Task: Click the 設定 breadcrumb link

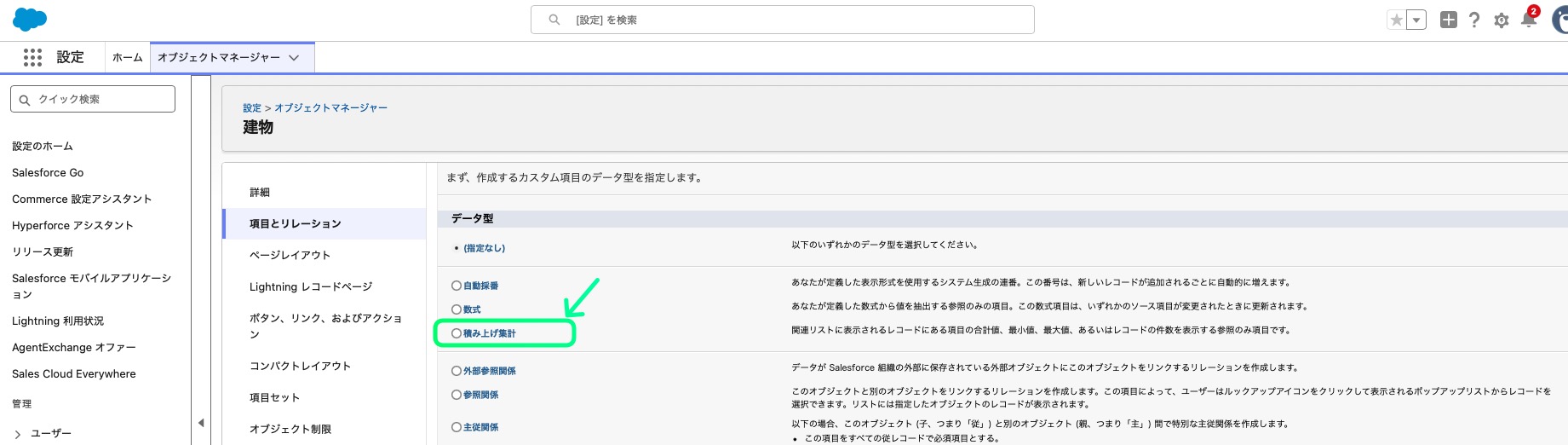Action: (252, 108)
